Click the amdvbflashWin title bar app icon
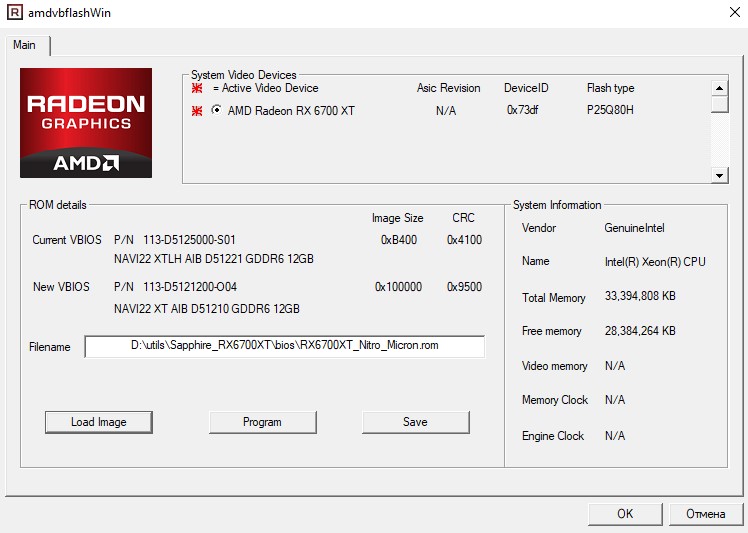748x533 pixels. click(x=14, y=12)
